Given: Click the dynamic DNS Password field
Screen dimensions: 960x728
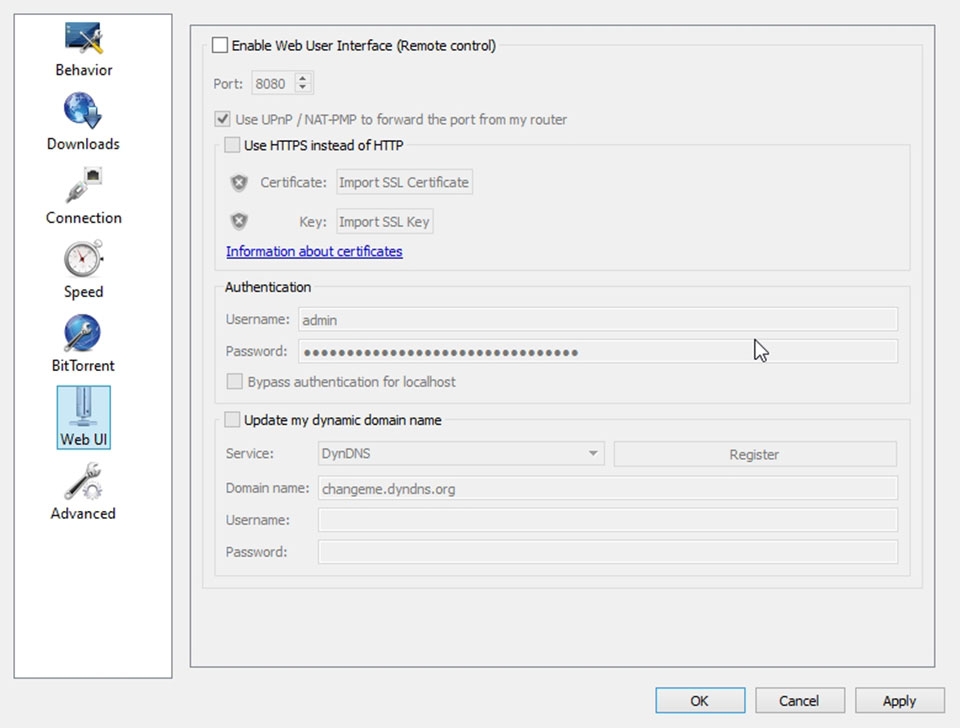Looking at the screenshot, I should pos(608,552).
